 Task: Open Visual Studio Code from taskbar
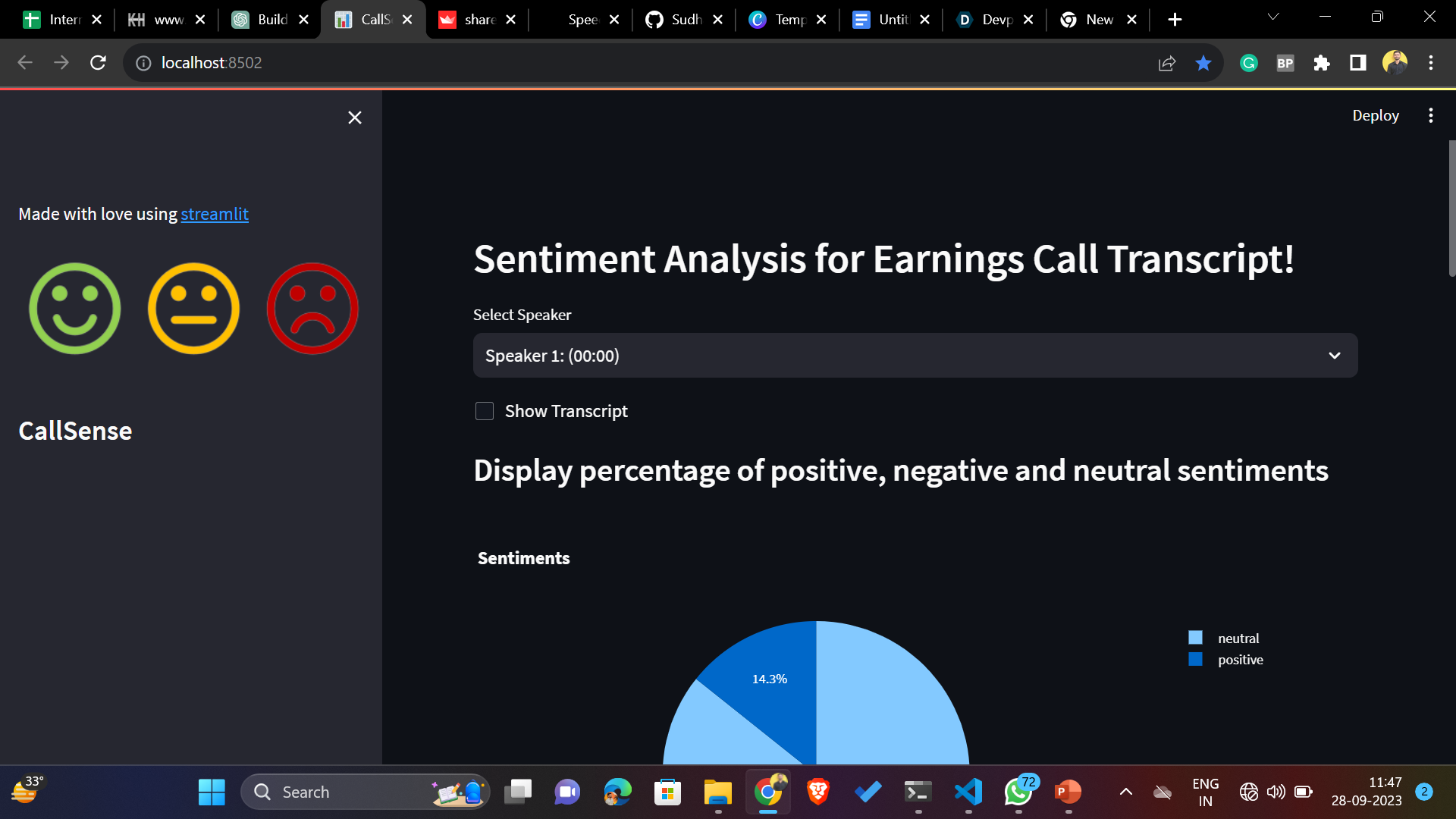[968, 792]
